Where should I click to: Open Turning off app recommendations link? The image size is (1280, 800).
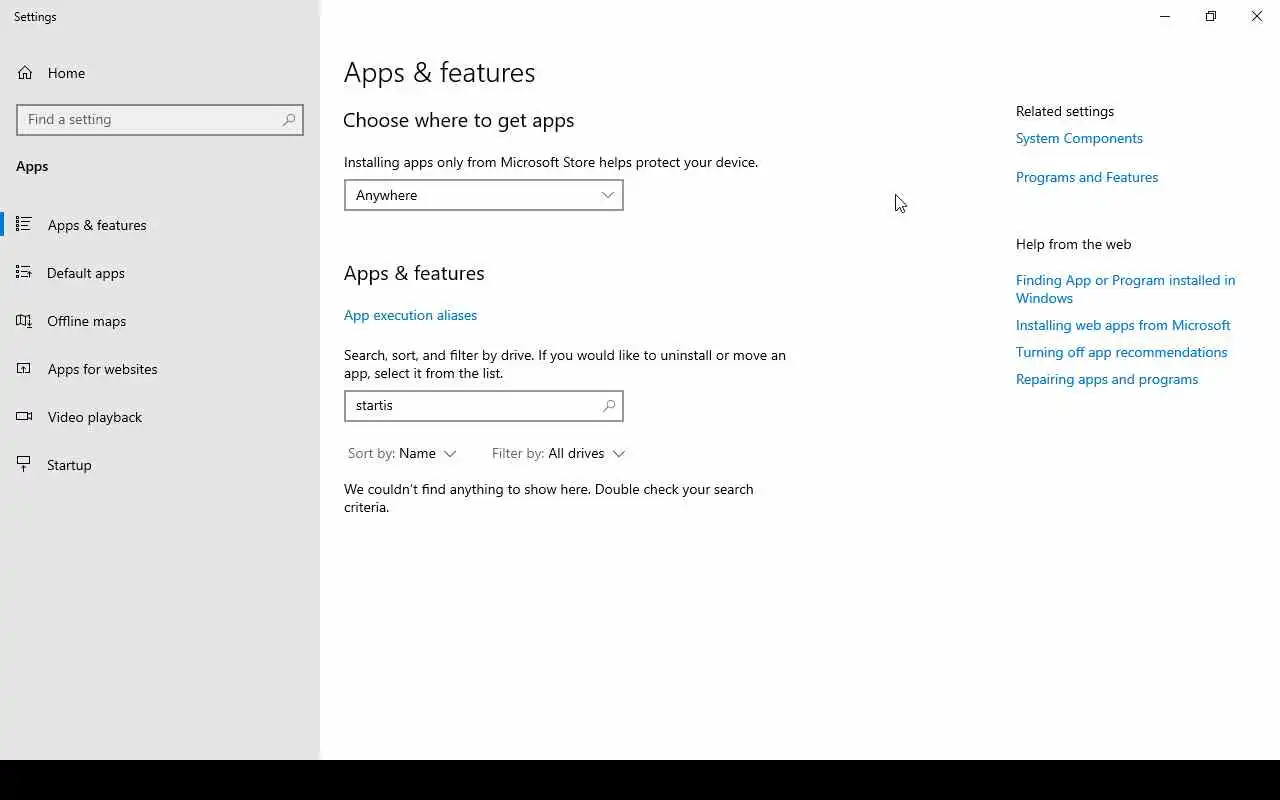click(x=1121, y=352)
